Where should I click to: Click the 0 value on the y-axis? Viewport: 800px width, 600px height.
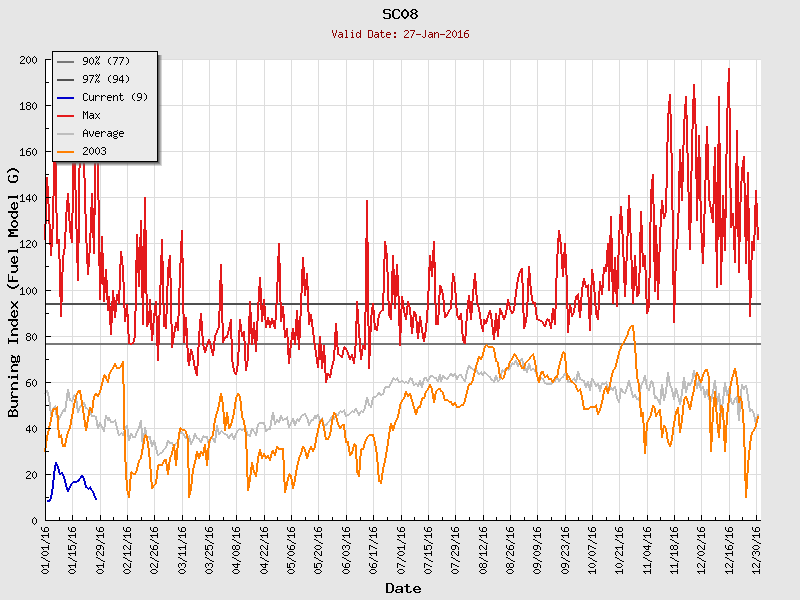point(34,521)
